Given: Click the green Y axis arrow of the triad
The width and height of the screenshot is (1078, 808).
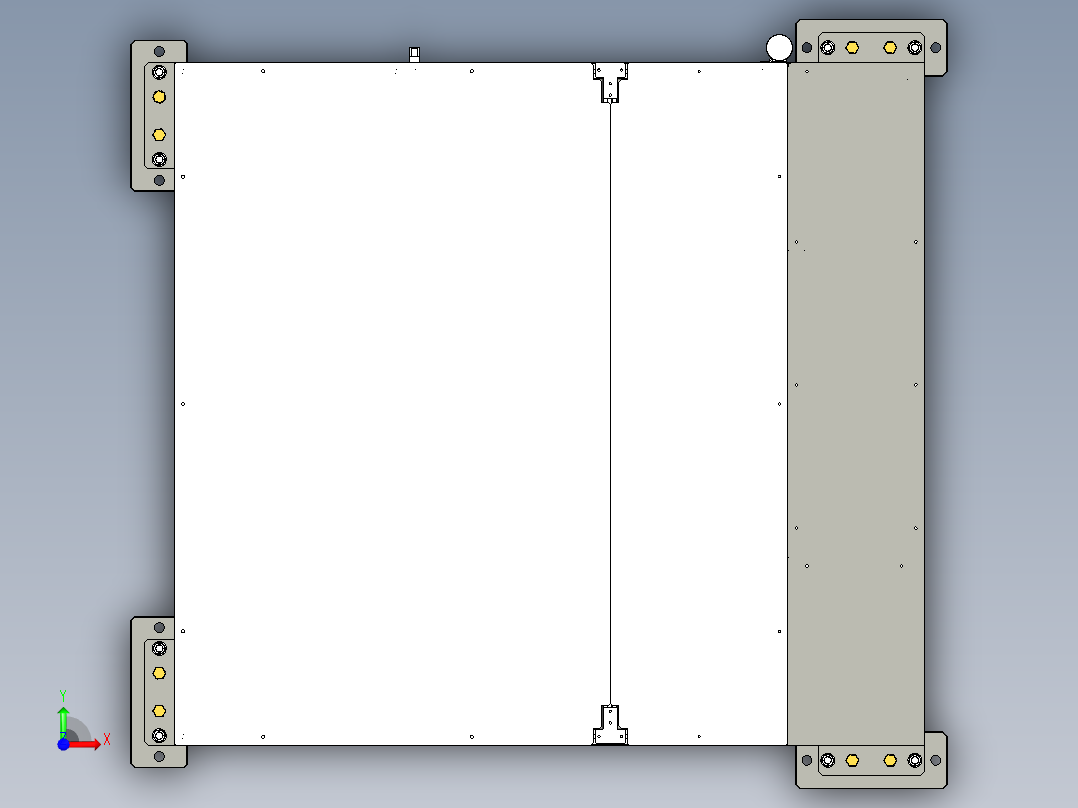Looking at the screenshot, I should point(63,722).
